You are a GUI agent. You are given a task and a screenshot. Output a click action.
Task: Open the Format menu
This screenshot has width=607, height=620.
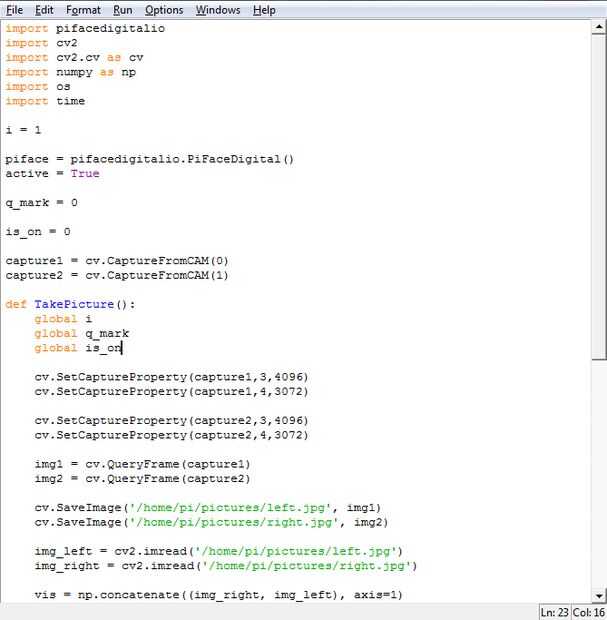pos(83,10)
